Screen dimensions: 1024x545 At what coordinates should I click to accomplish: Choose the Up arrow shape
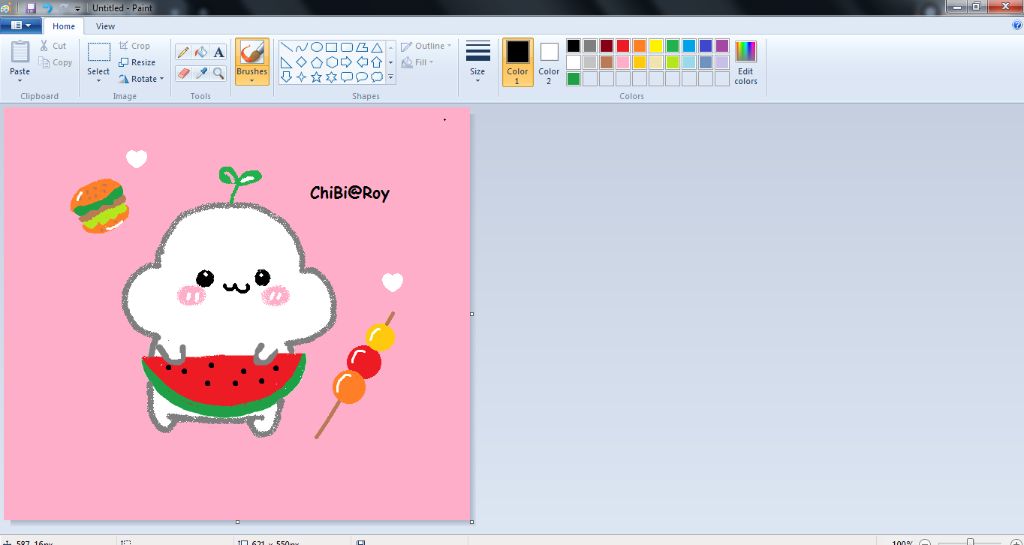coord(377,63)
